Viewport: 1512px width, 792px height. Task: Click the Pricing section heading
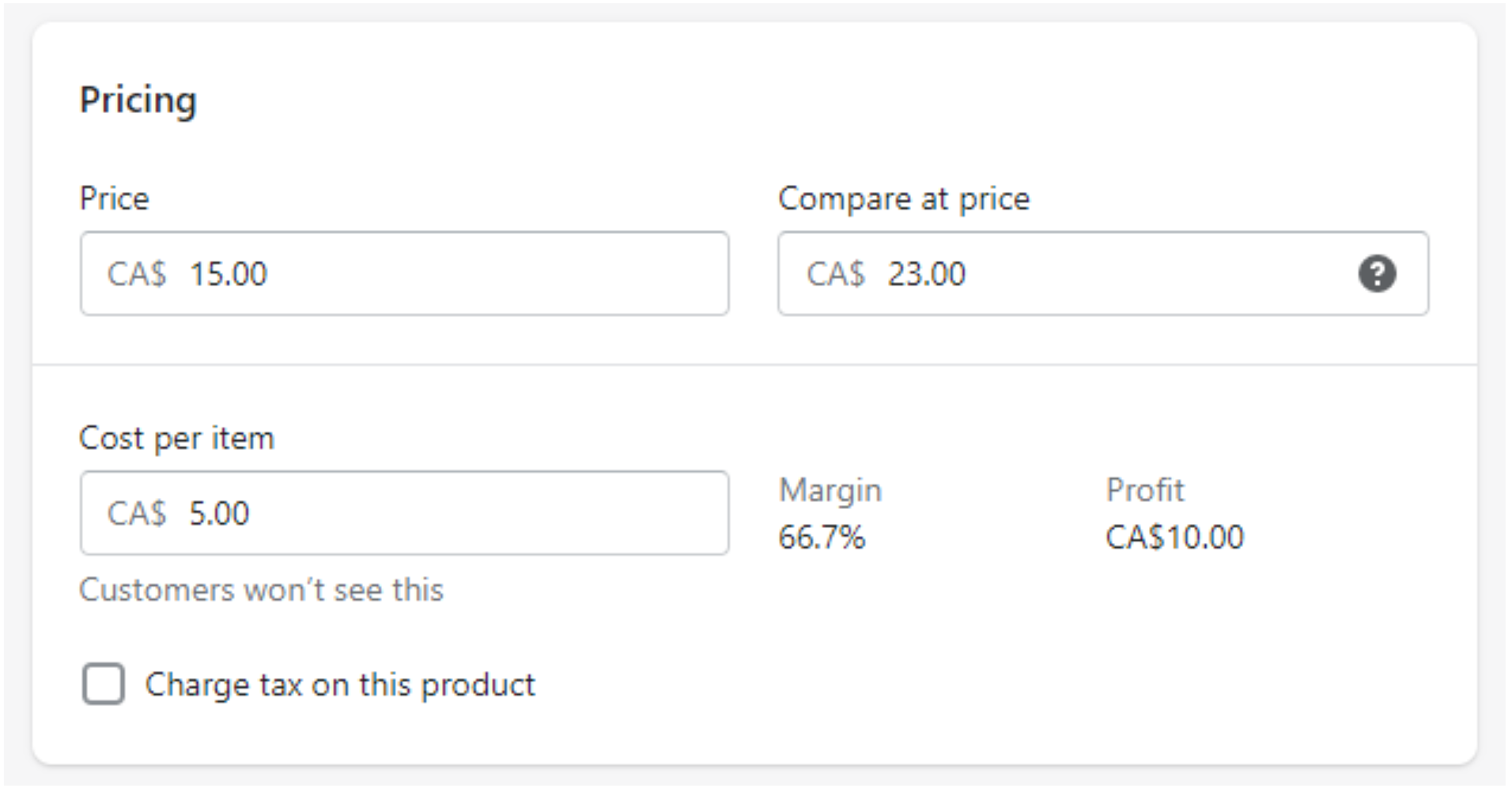tap(138, 100)
